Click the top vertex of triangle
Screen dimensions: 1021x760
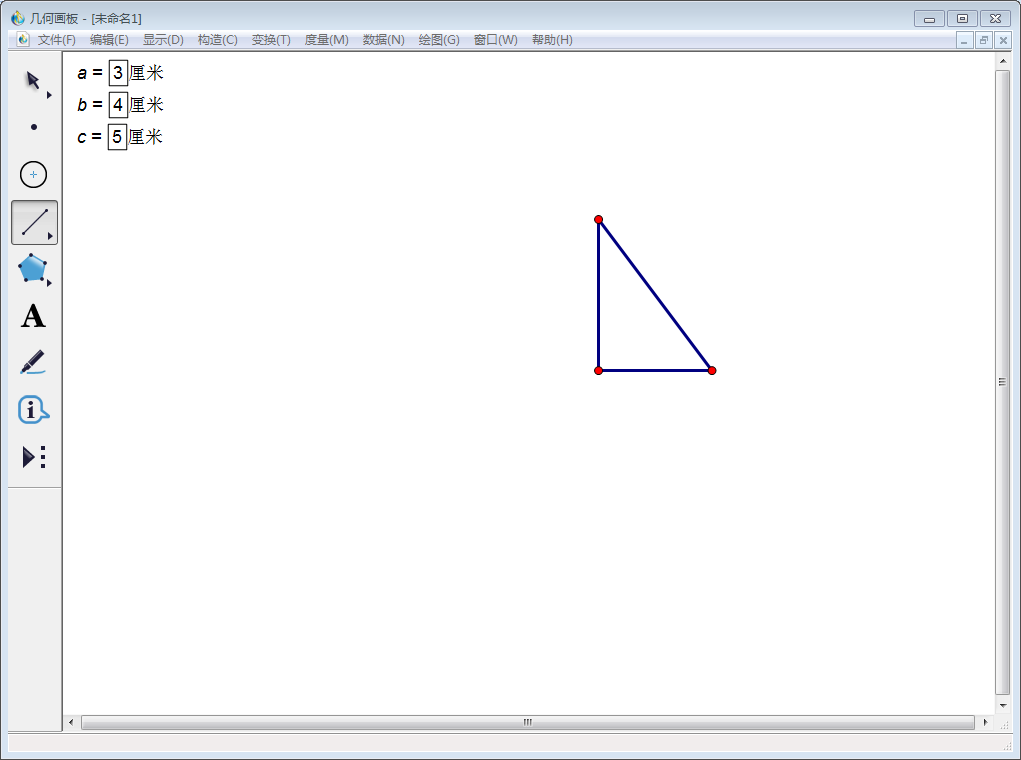coord(598,219)
